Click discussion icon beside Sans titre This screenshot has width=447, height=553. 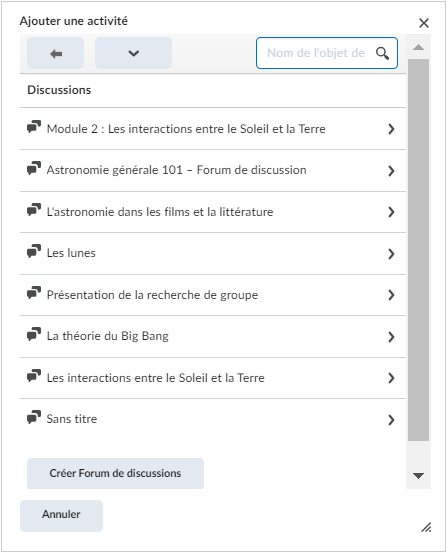(34, 418)
